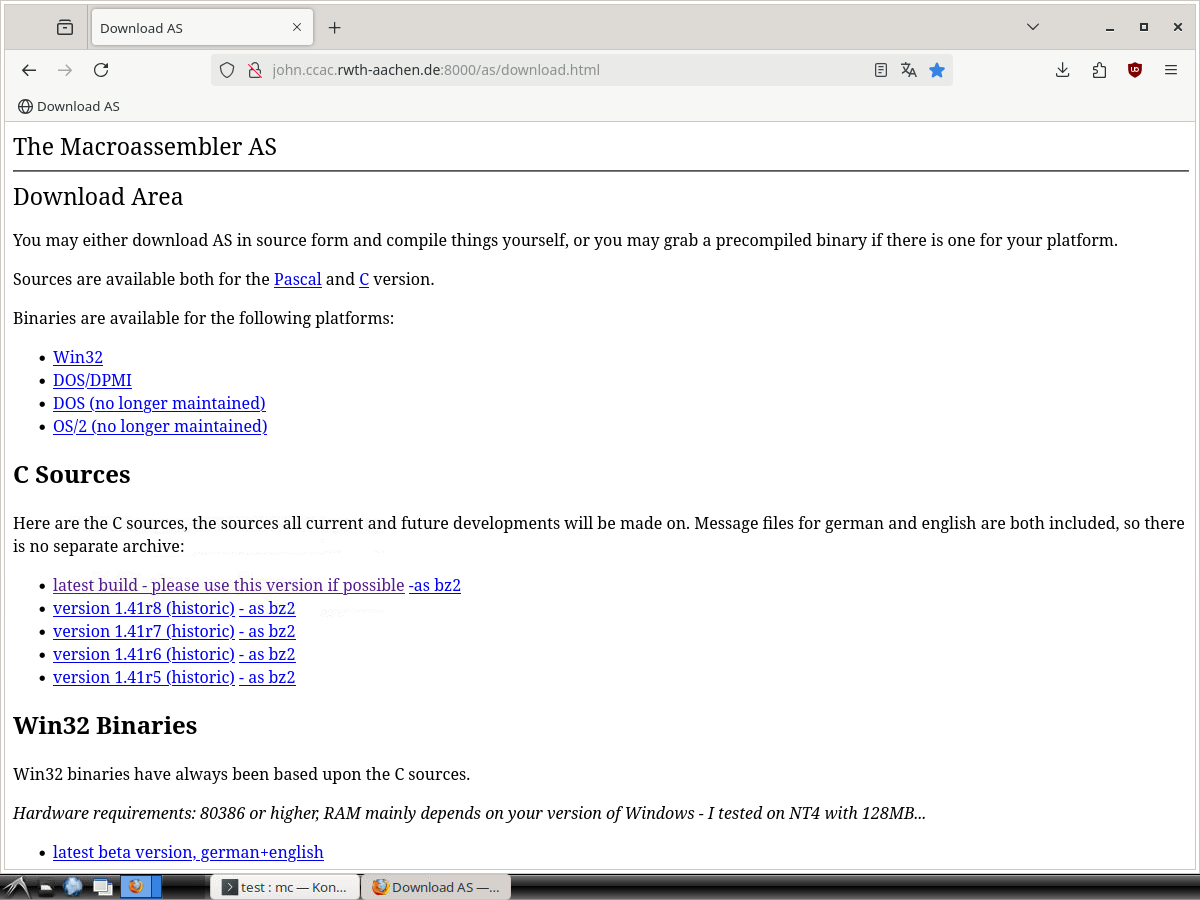Download 1.41r5 as bz2 archive
This screenshot has width=1200, height=900.
(x=267, y=677)
